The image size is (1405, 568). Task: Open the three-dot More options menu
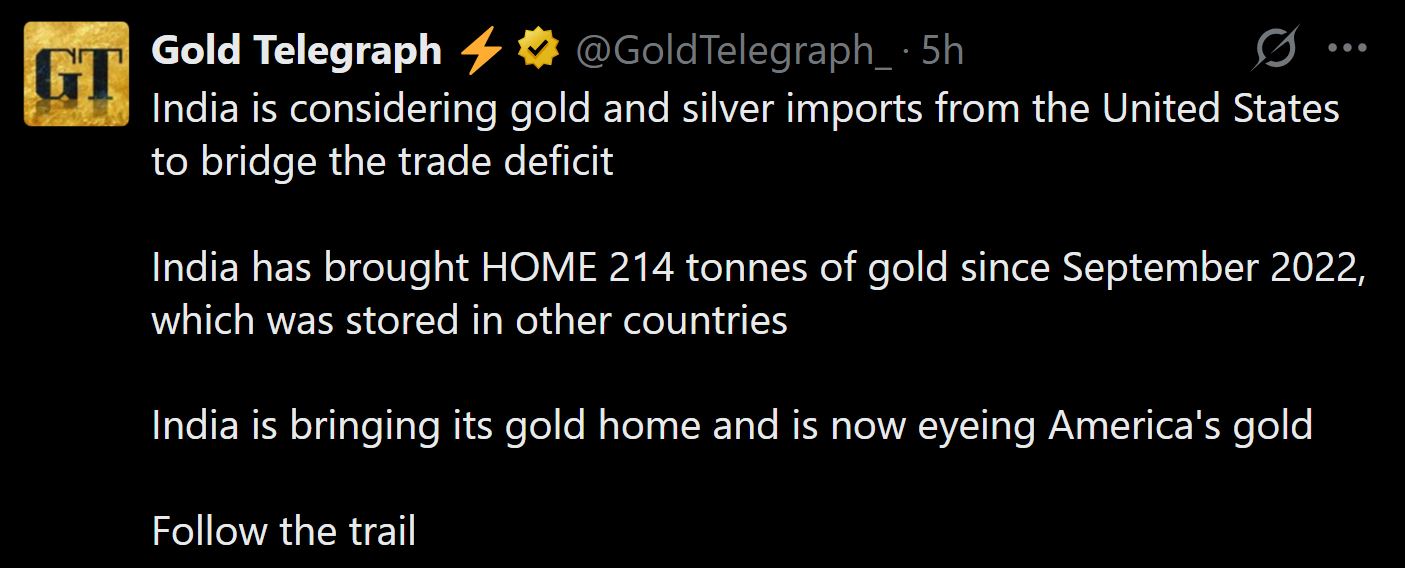1345,48
